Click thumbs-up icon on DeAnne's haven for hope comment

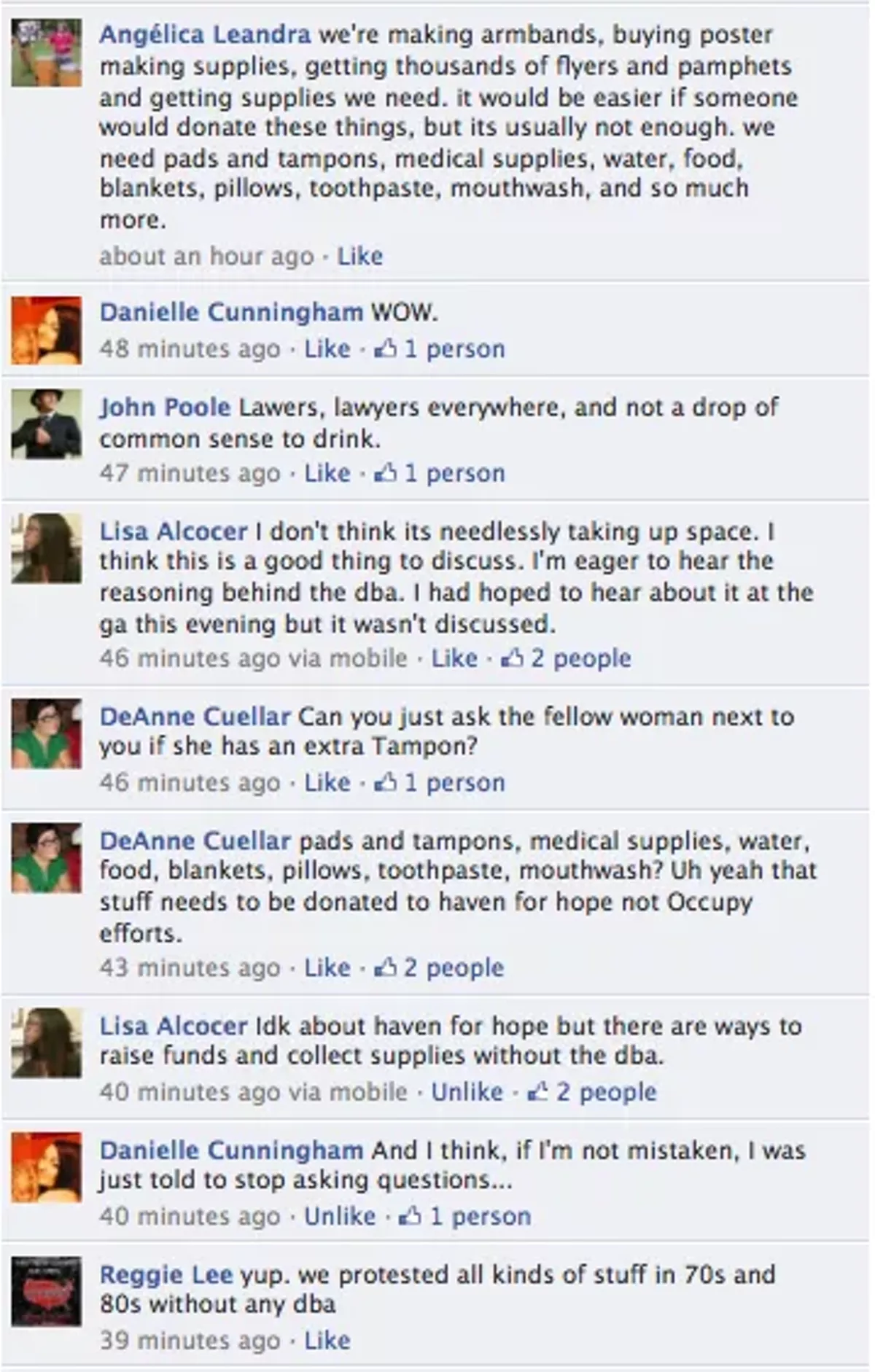[385, 967]
